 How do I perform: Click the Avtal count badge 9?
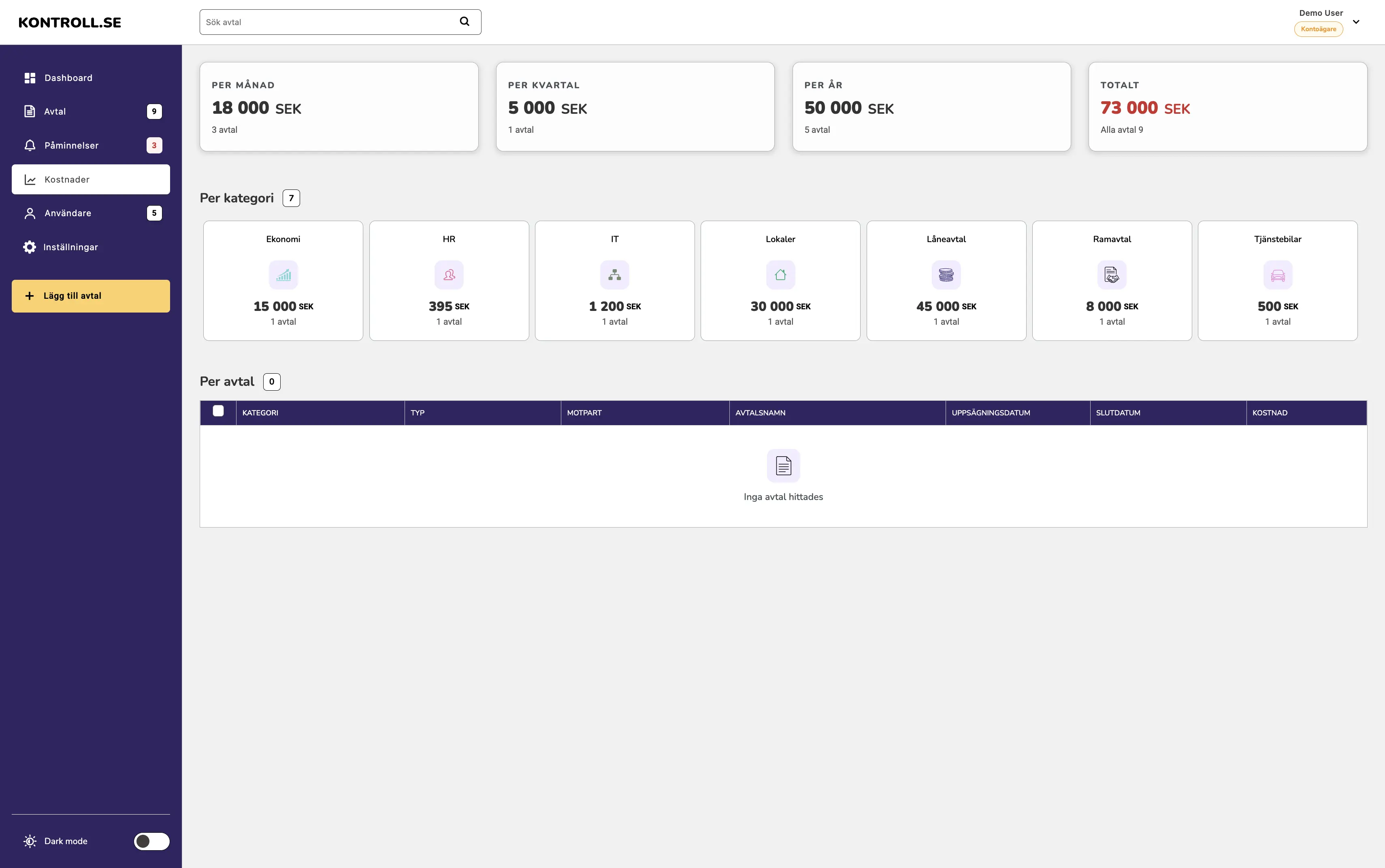[154, 111]
